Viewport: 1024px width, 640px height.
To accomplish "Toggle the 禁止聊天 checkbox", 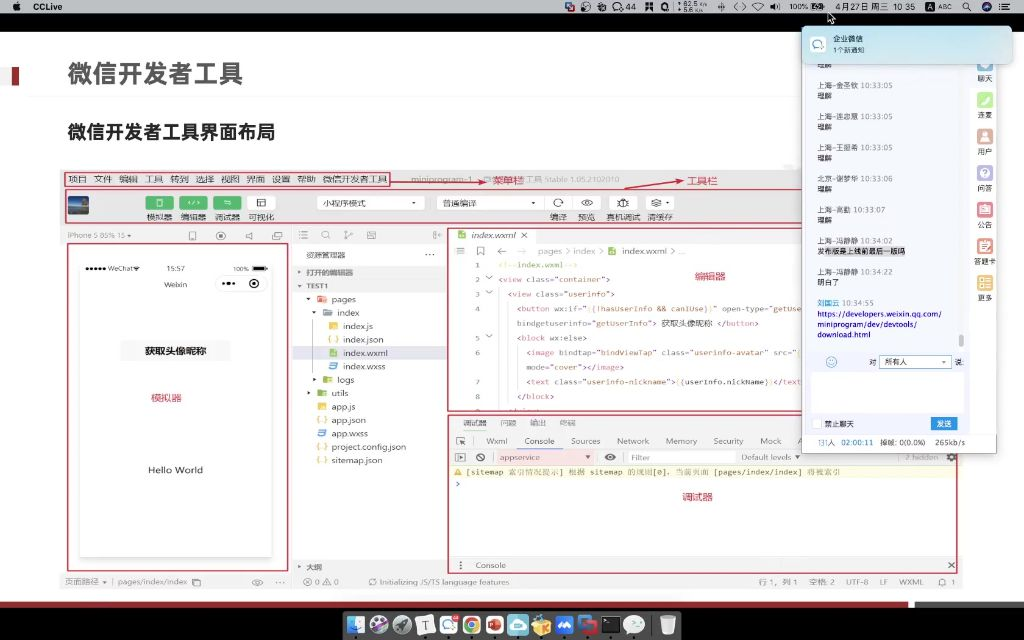I will 816,424.
